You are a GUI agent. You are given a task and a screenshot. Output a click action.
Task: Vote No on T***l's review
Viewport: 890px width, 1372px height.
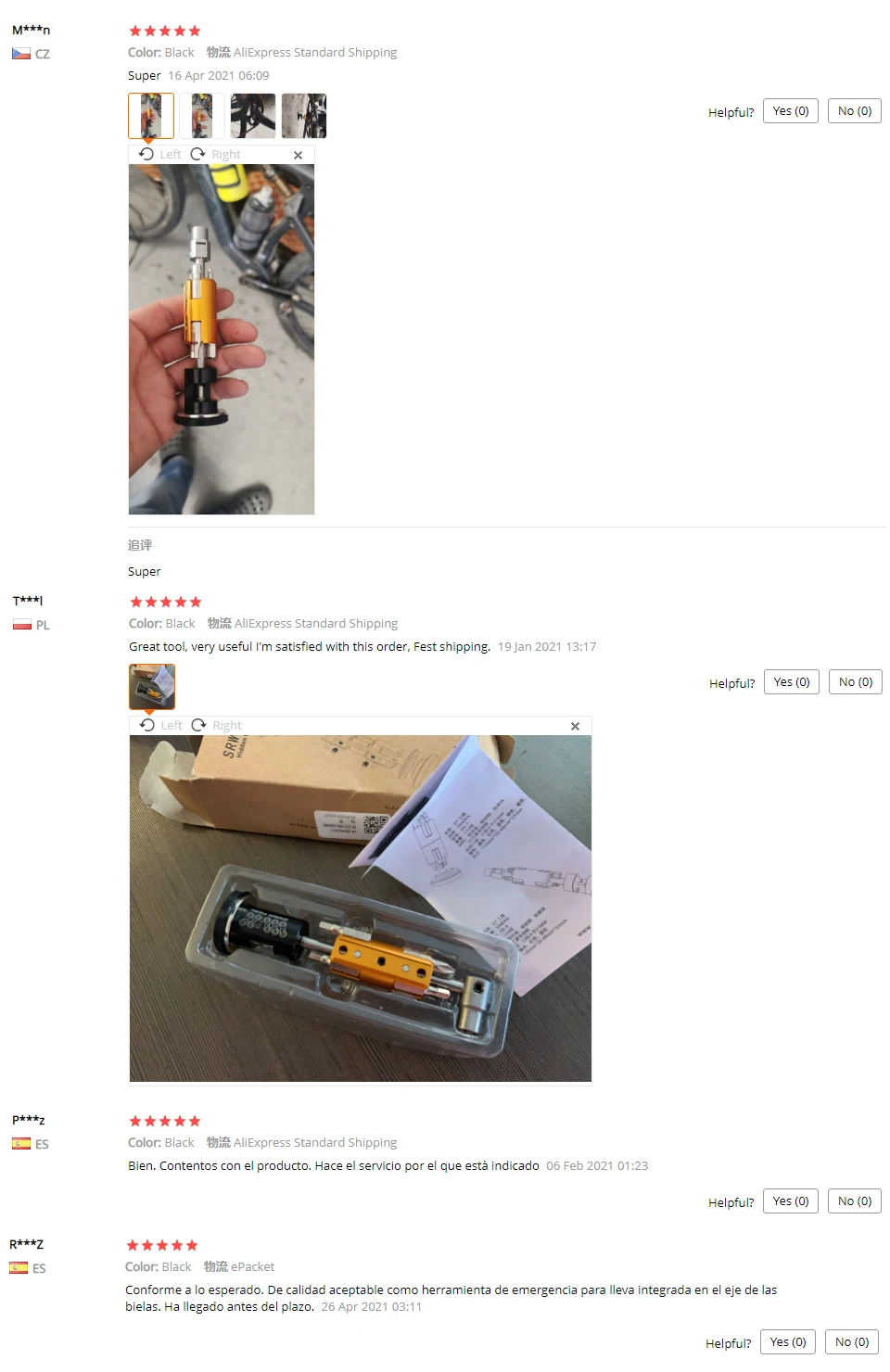click(x=856, y=682)
